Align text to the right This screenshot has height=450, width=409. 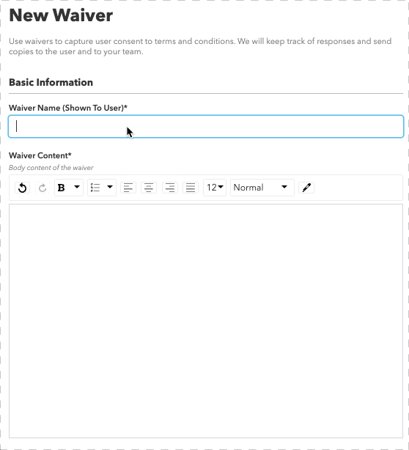170,188
